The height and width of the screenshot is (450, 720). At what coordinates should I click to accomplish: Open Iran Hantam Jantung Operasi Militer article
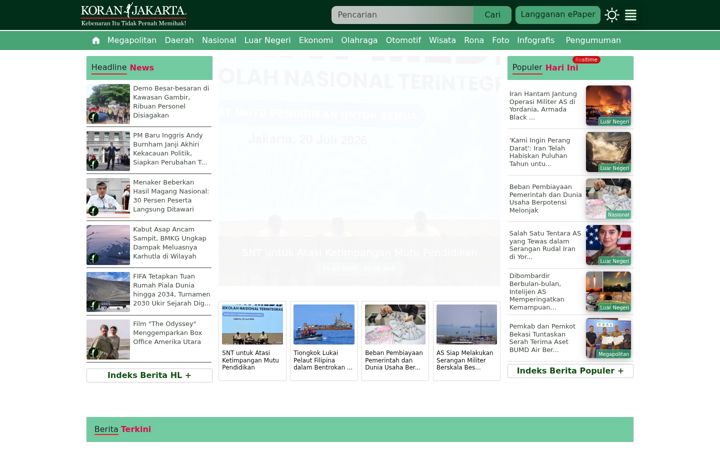click(544, 105)
